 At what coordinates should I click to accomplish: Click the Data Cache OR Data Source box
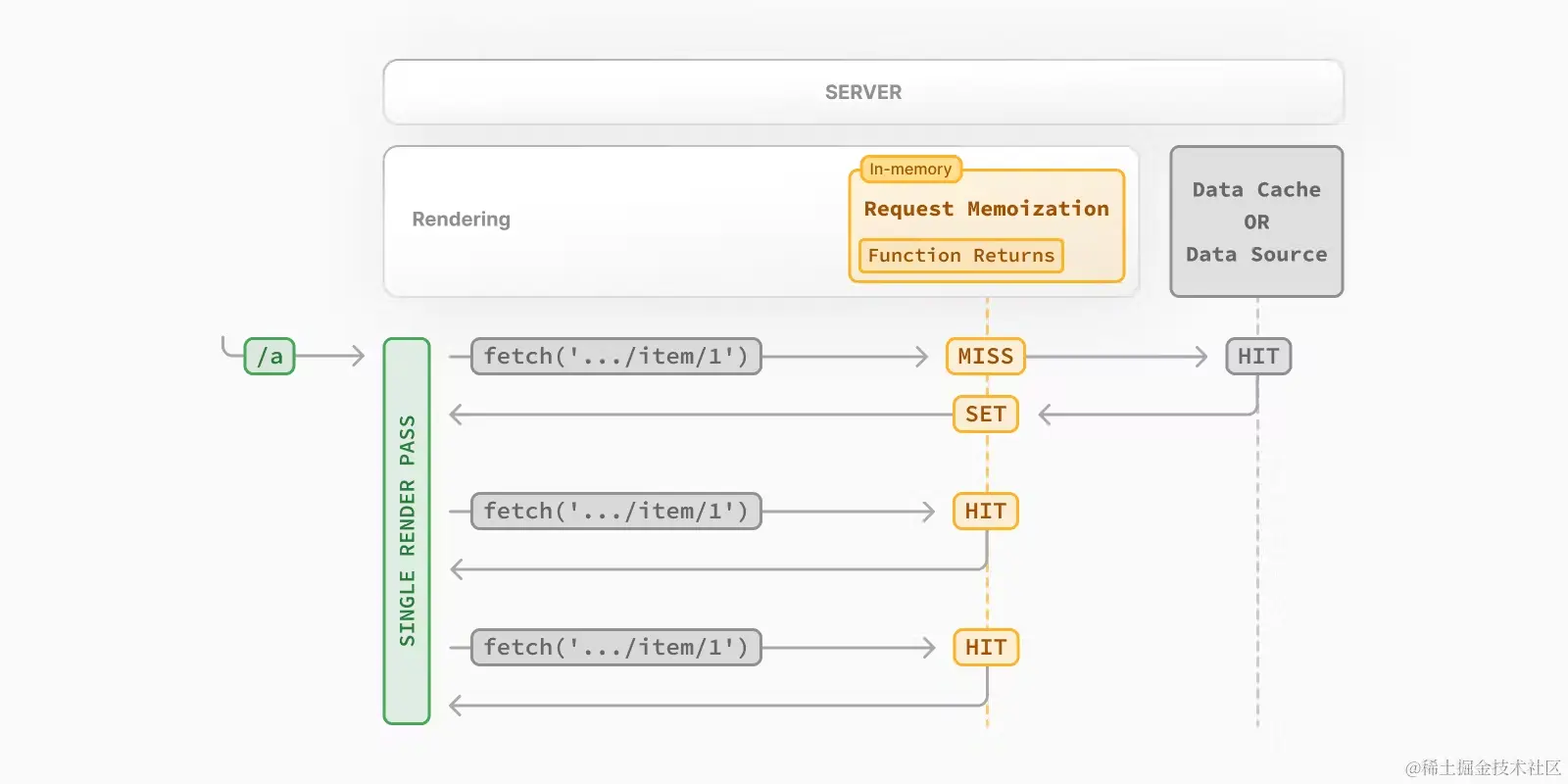point(1256,221)
